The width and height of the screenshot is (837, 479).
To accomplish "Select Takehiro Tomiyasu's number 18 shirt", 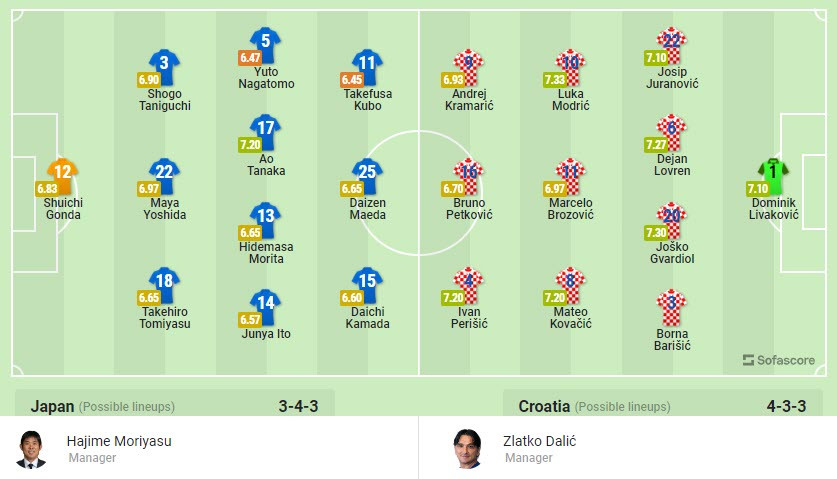I will coord(164,284).
